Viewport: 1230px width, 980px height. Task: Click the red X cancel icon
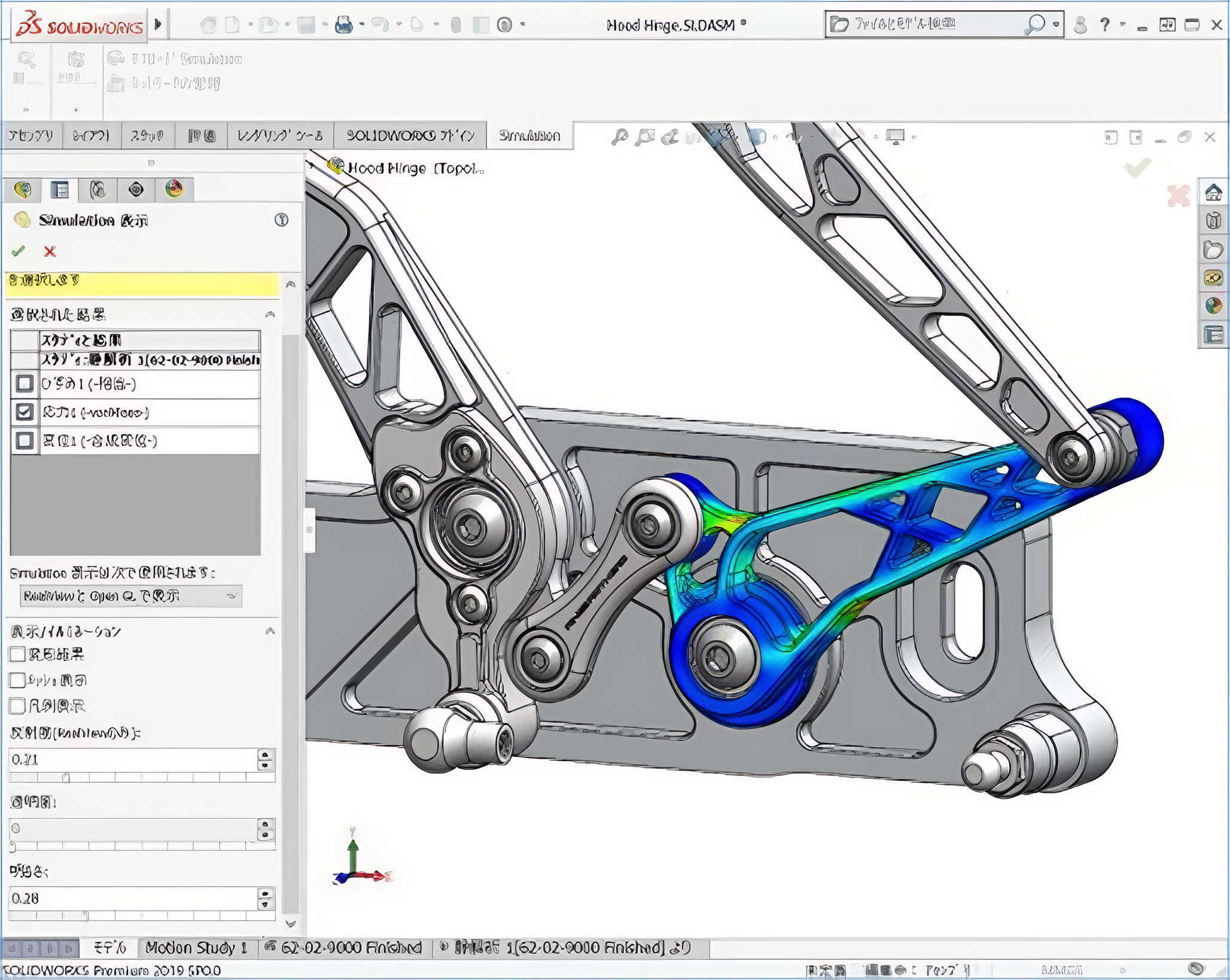coord(50,251)
